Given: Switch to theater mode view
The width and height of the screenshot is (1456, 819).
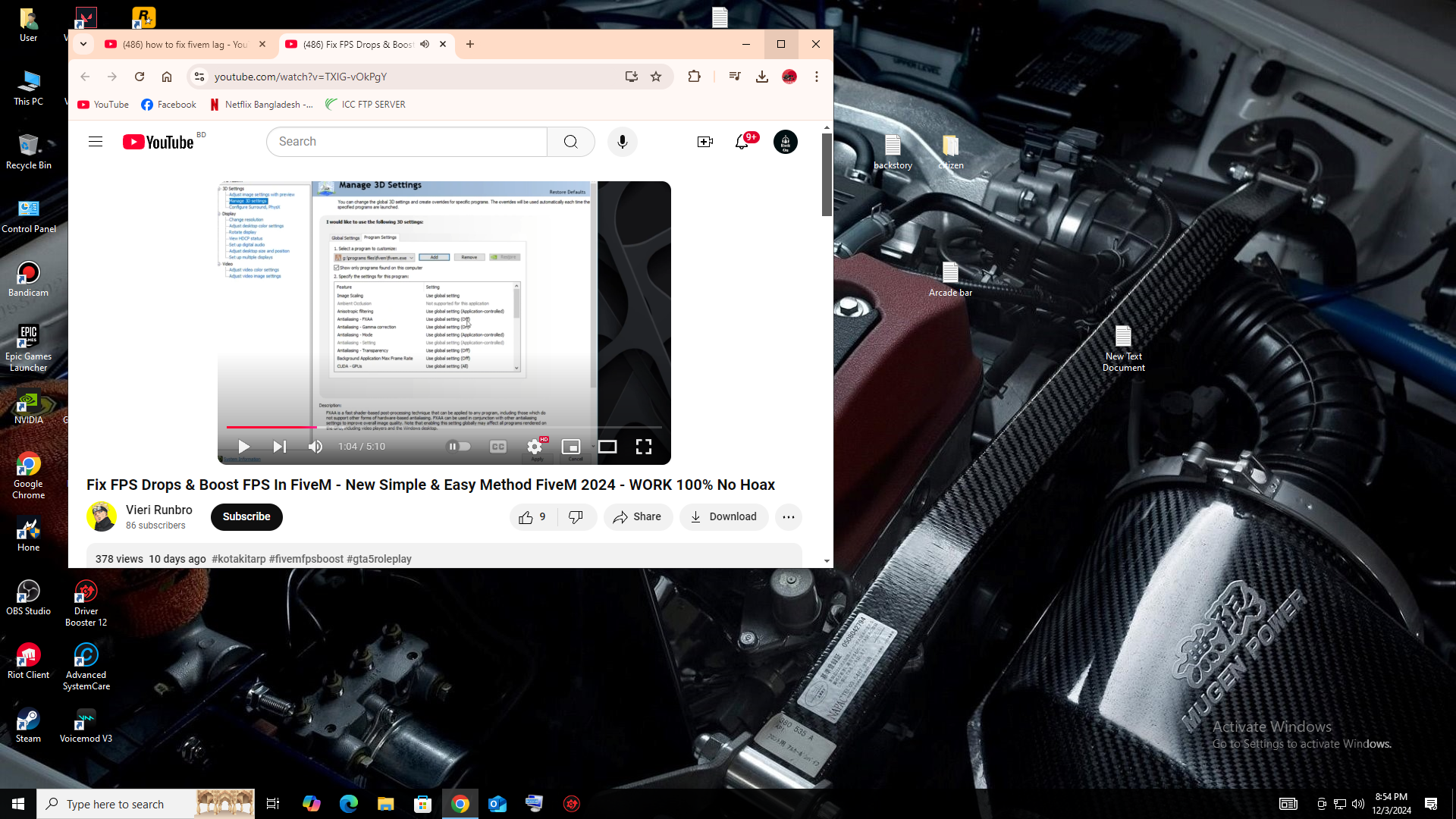Looking at the screenshot, I should 607,447.
